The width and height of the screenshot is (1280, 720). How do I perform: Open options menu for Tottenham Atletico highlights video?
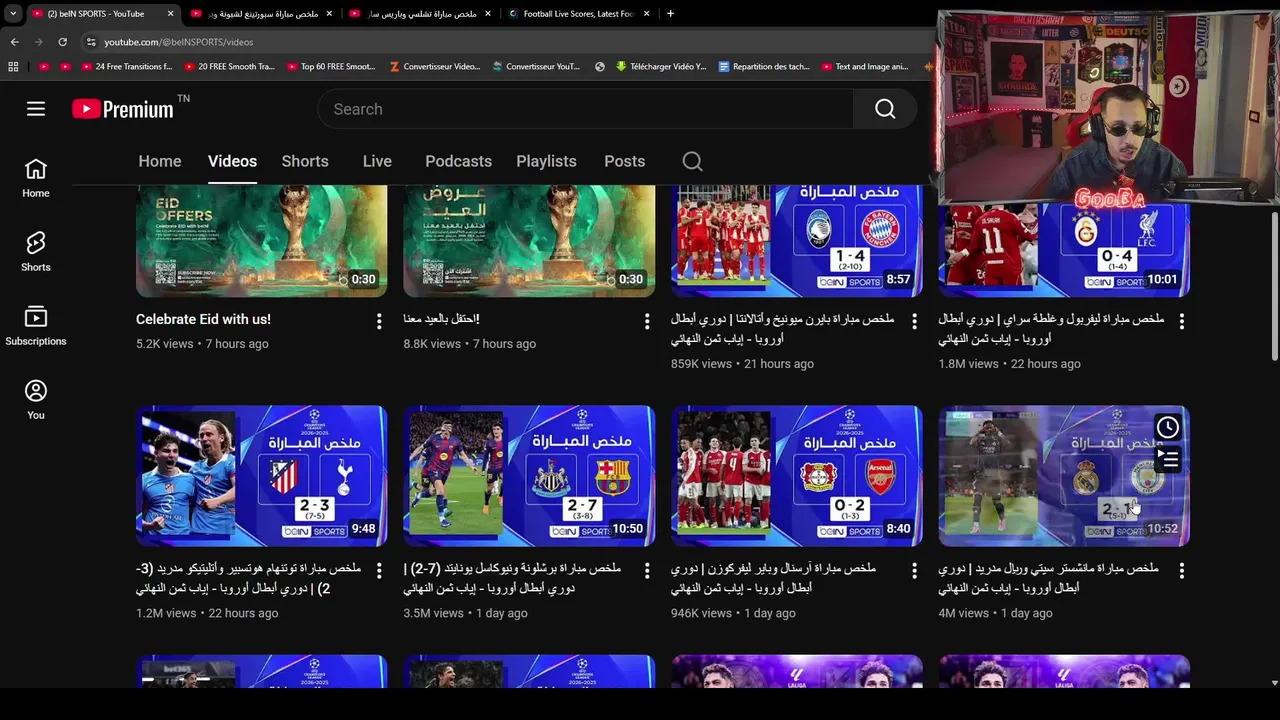click(x=379, y=570)
